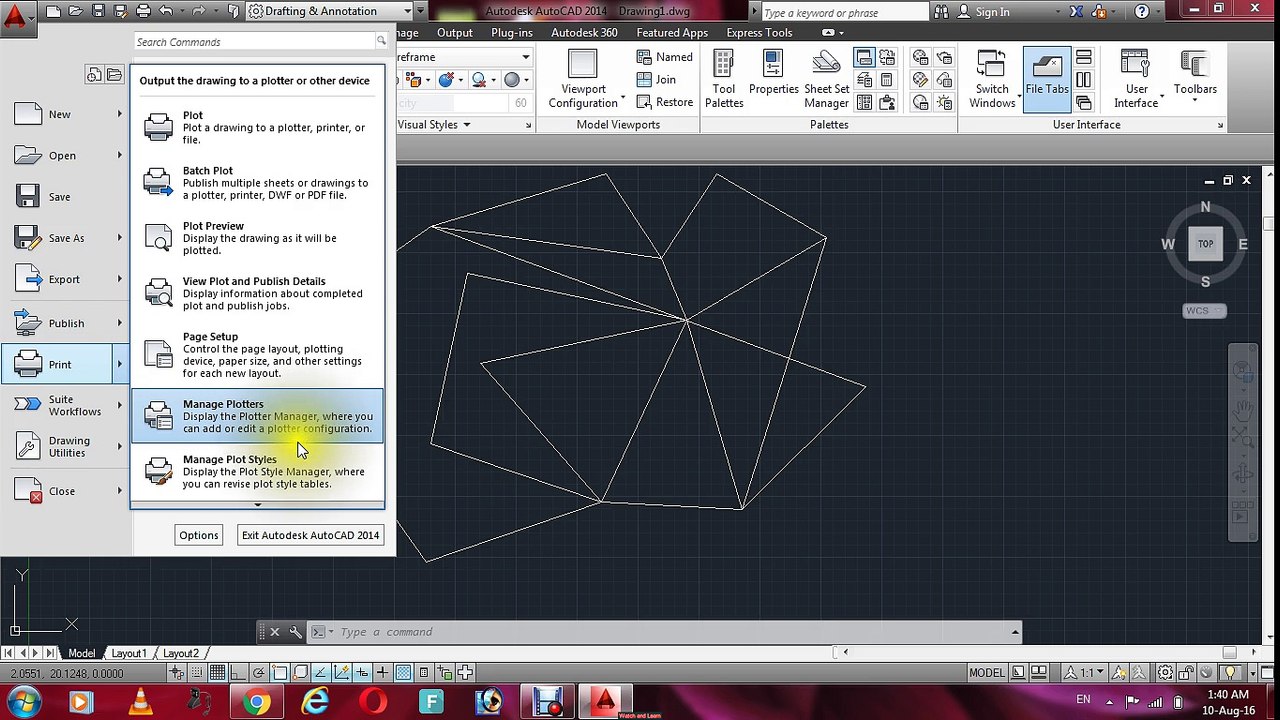Image resolution: width=1280 pixels, height=720 pixels.
Task: Switch to Express Tools tab
Action: 759,32
